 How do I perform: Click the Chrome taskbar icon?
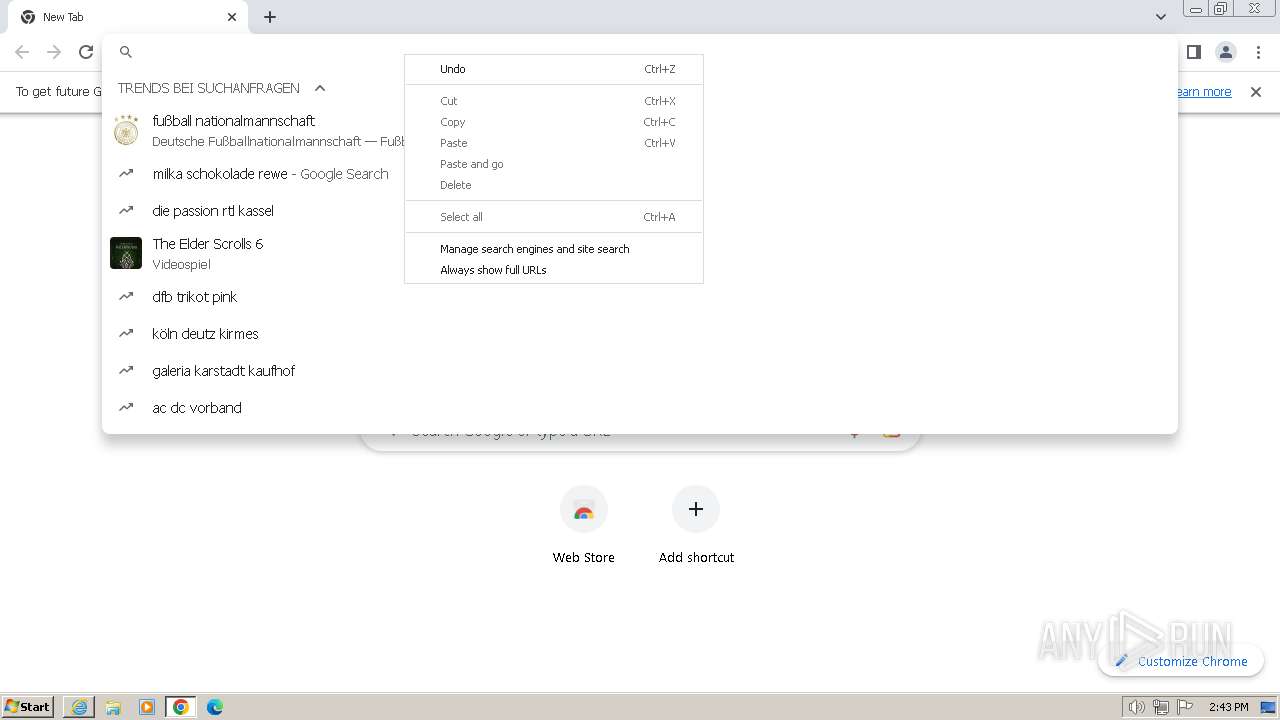click(181, 707)
